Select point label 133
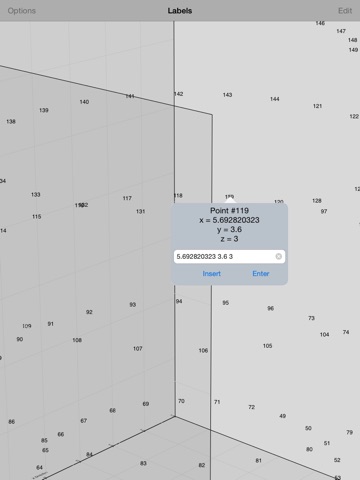Image resolution: width=360 pixels, height=480 pixels. (36, 194)
